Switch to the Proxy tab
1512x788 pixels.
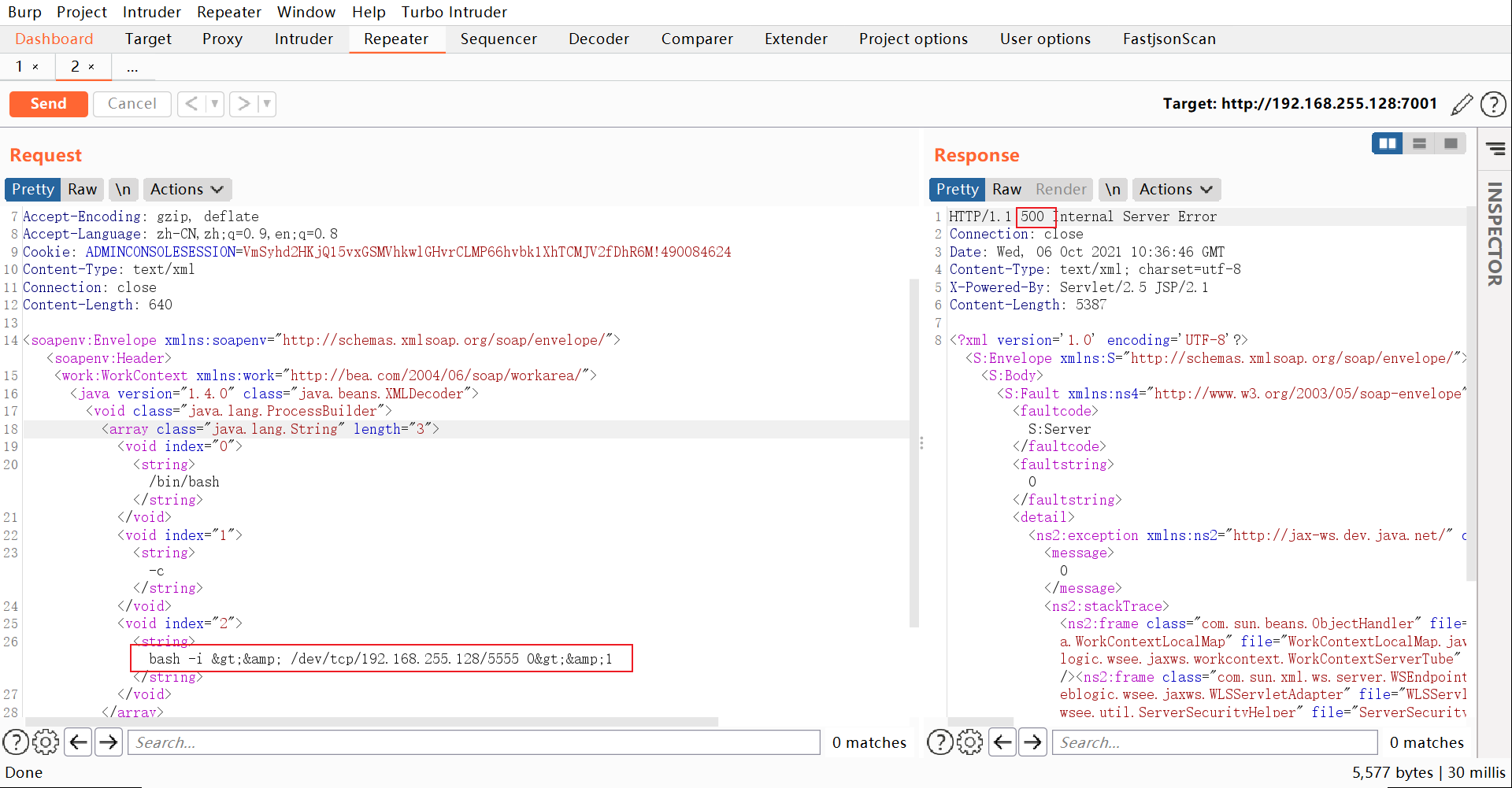pos(222,39)
